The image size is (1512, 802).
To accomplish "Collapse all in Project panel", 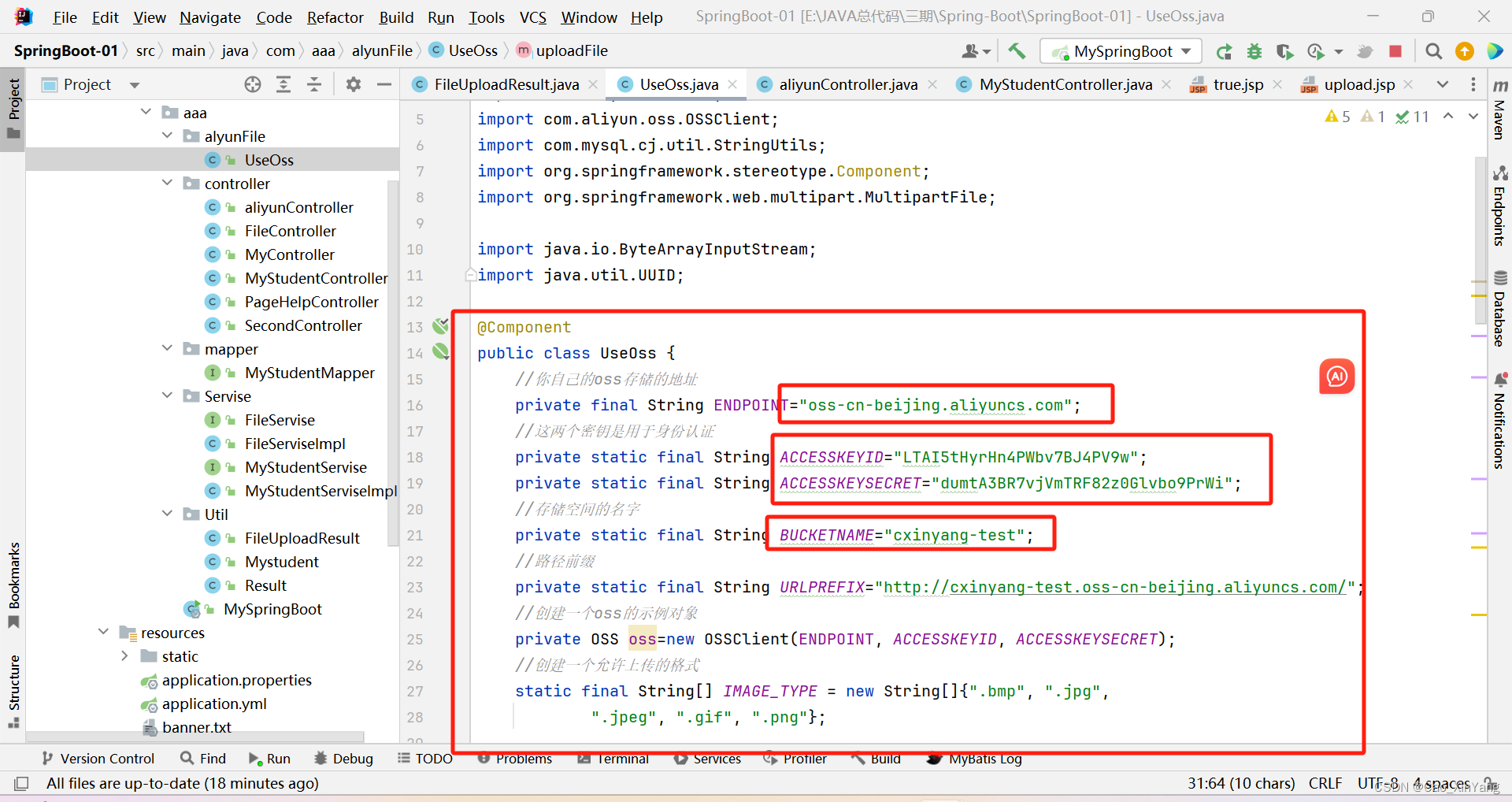I will tap(314, 84).
